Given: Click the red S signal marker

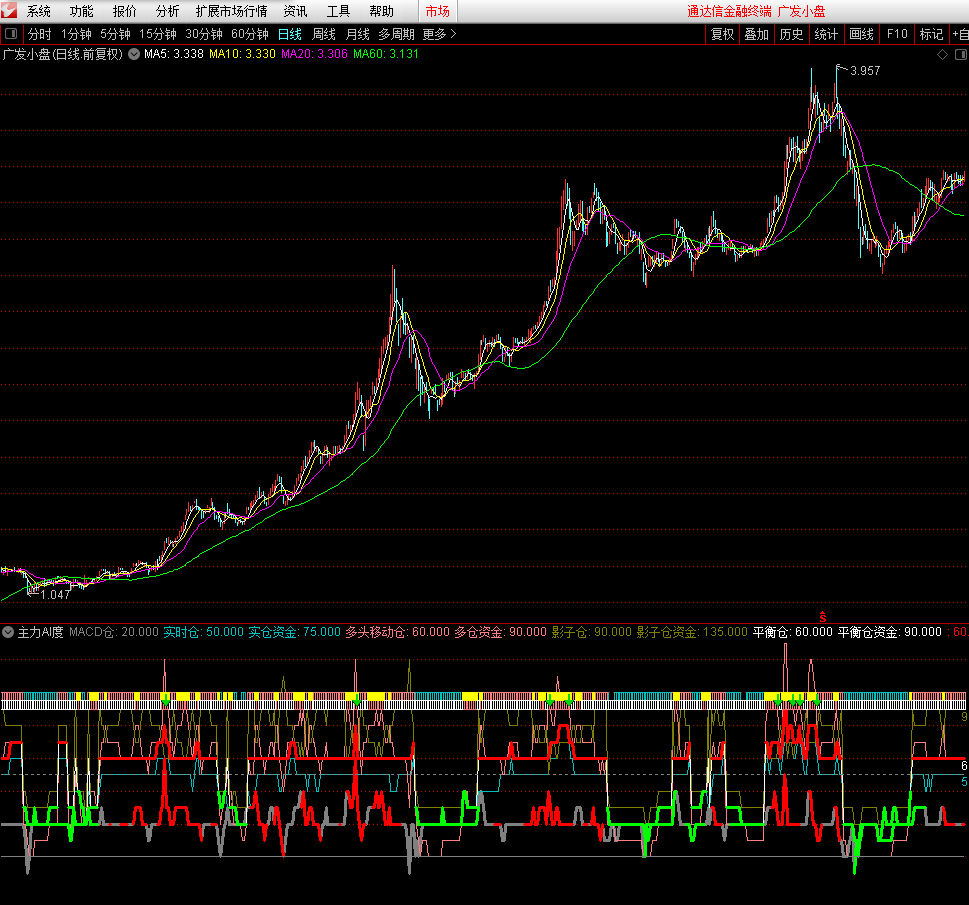Looking at the screenshot, I should pos(823,617).
